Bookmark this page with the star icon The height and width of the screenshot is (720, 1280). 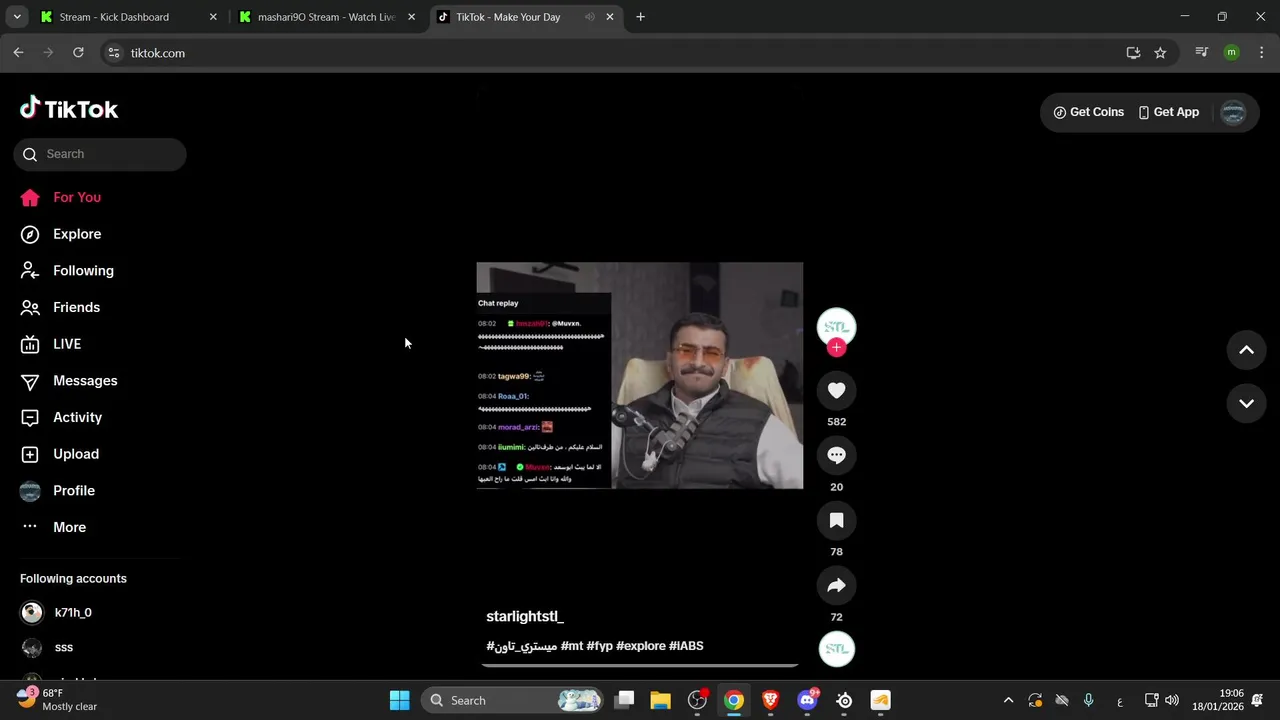1160,53
